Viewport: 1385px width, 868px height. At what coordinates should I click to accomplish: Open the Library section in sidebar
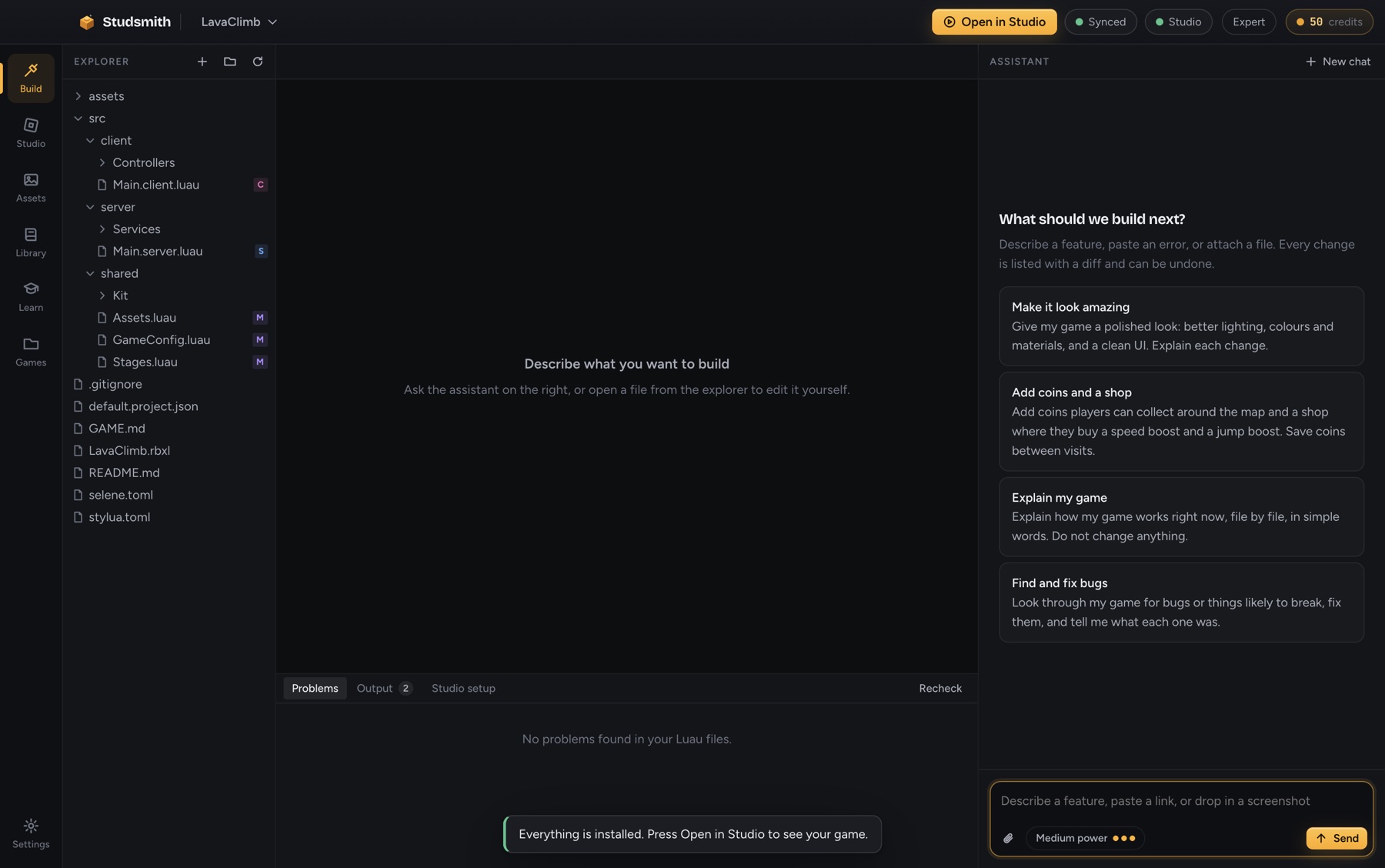pyautogui.click(x=31, y=242)
